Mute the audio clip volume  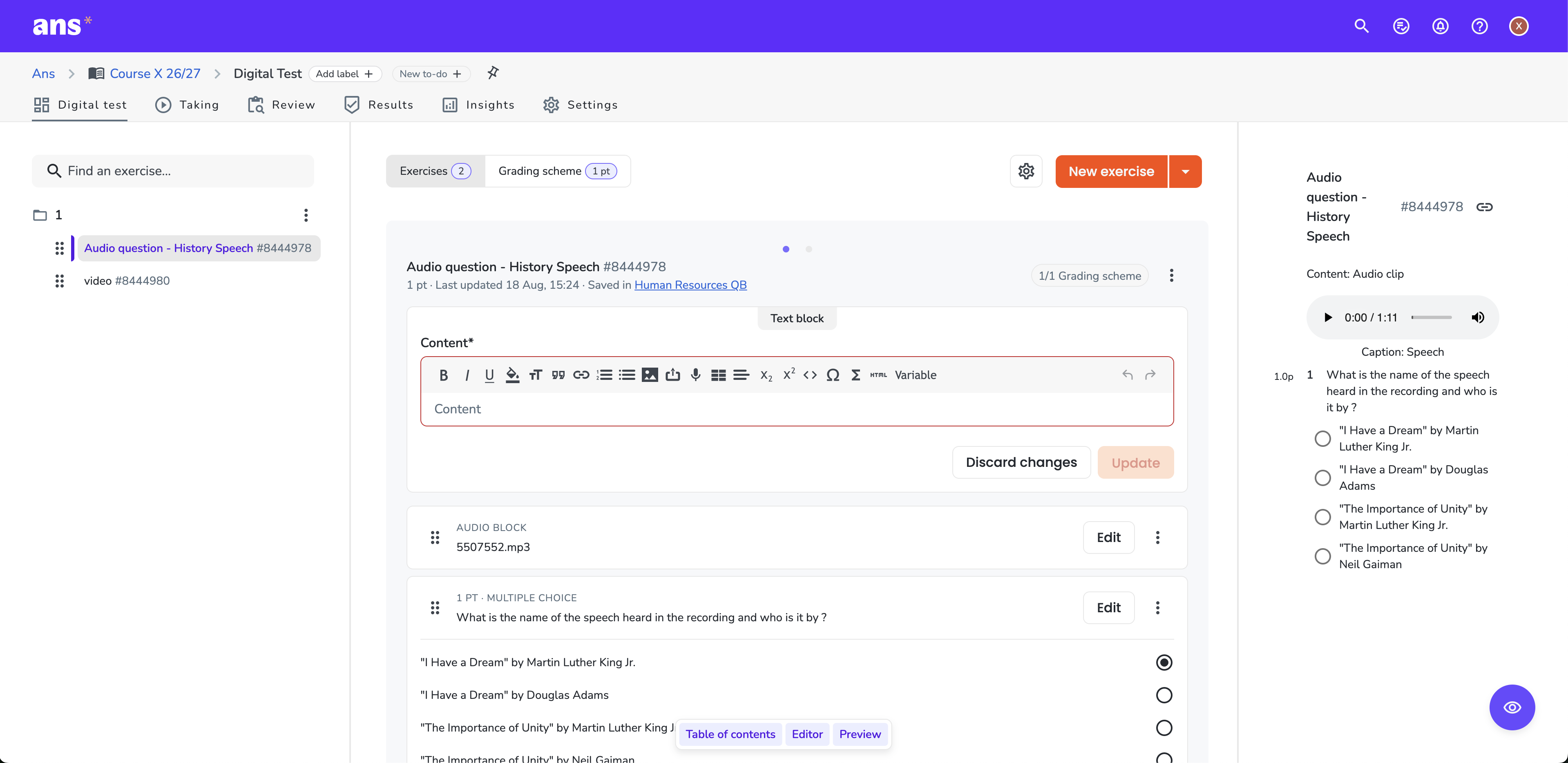point(1478,317)
